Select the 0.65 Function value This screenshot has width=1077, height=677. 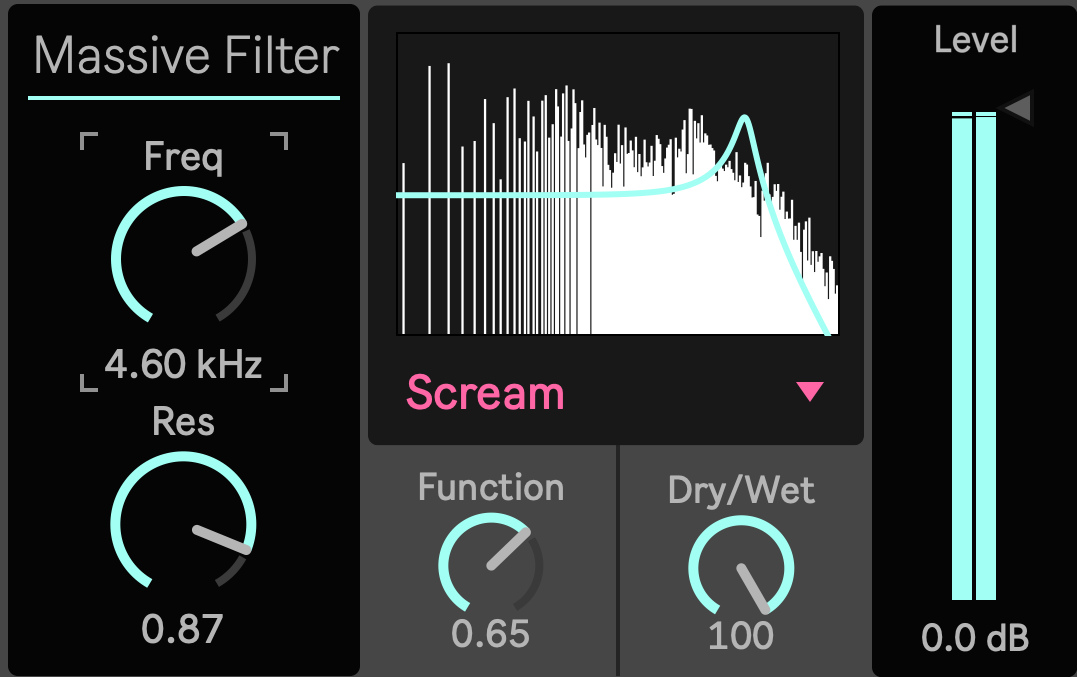click(x=490, y=634)
